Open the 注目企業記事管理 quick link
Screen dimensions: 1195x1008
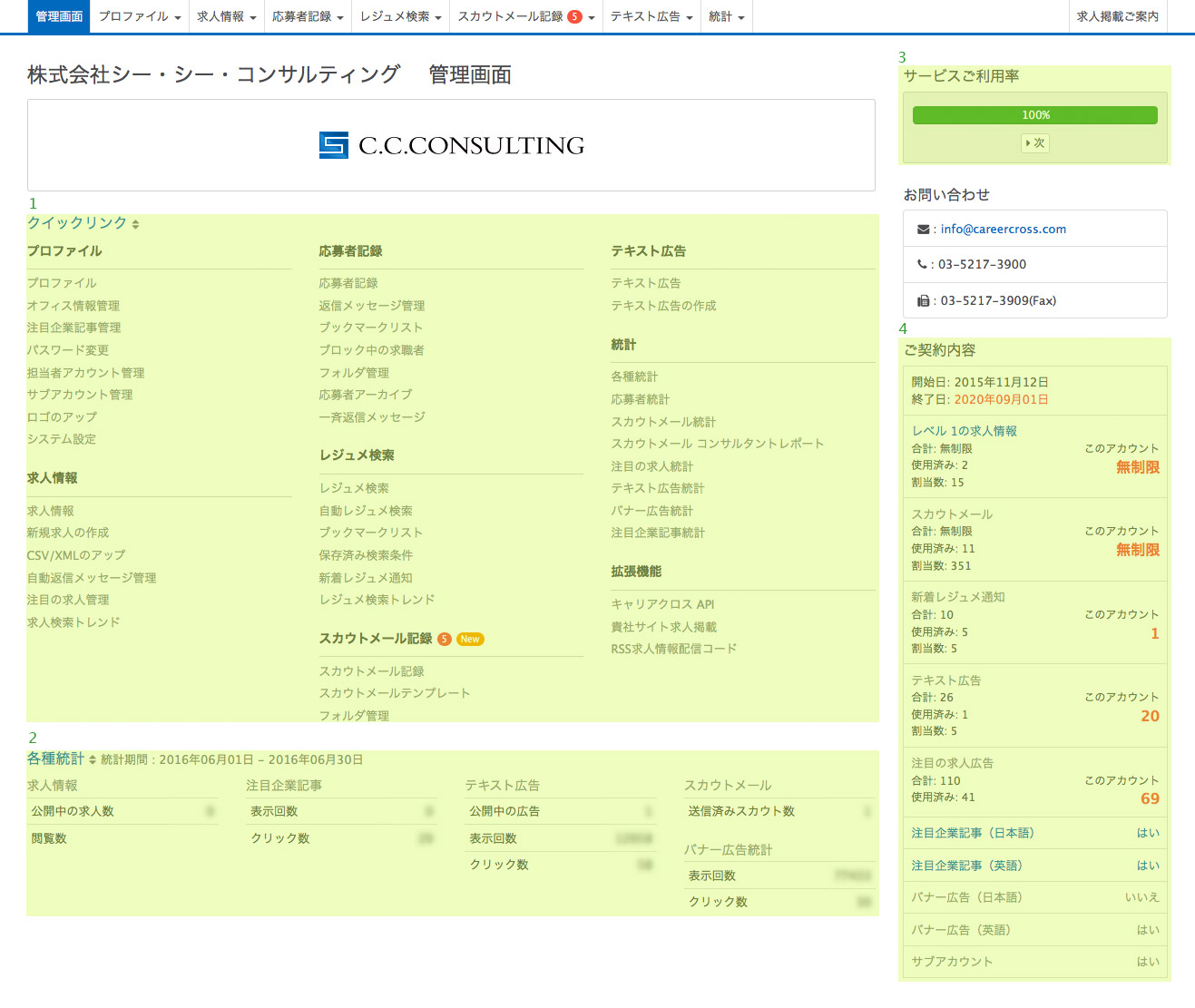click(74, 328)
